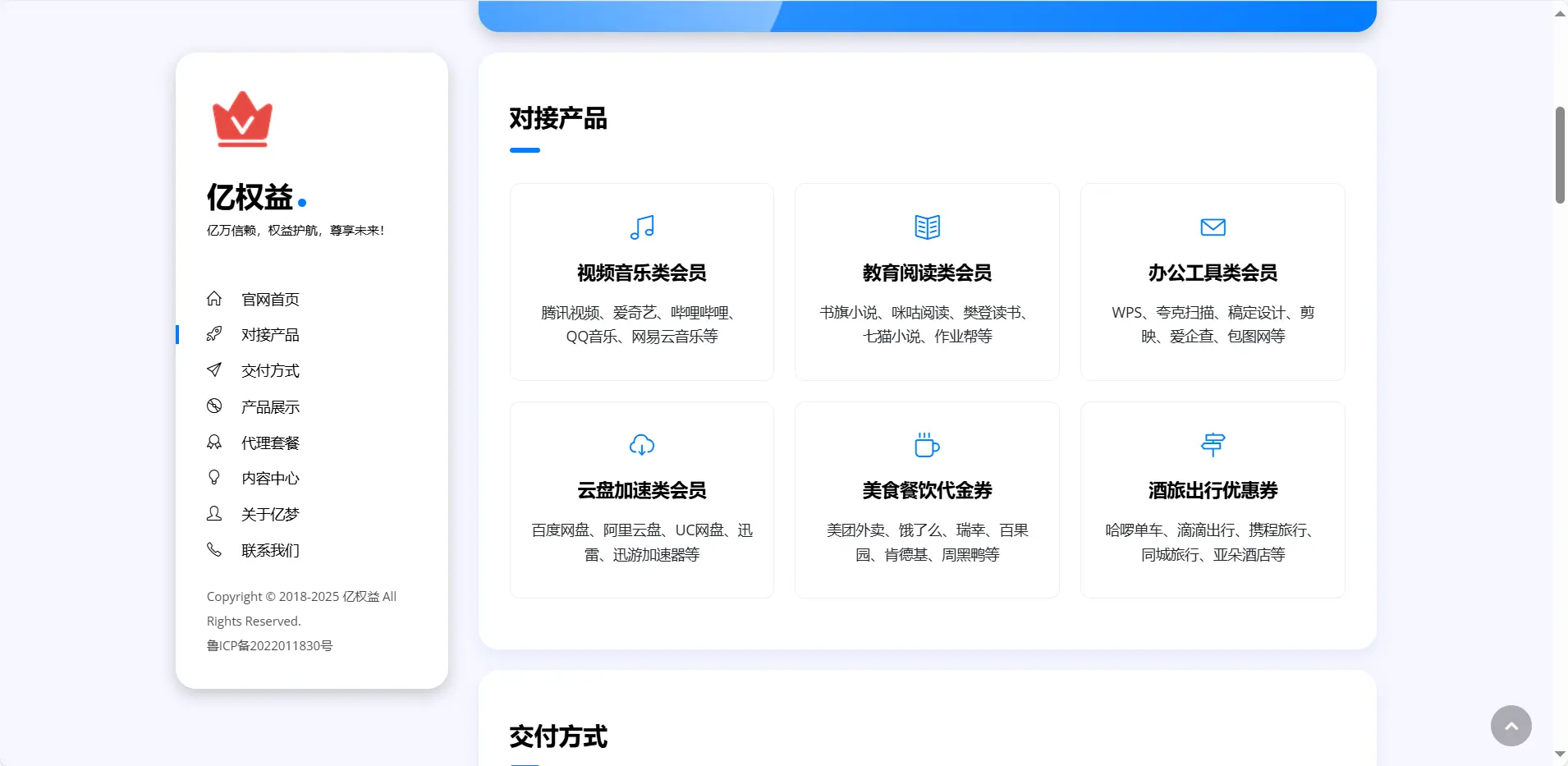This screenshot has height=766, width=1568.
Task: Click the book icon above 教育阅读类会员
Action: [x=927, y=227]
